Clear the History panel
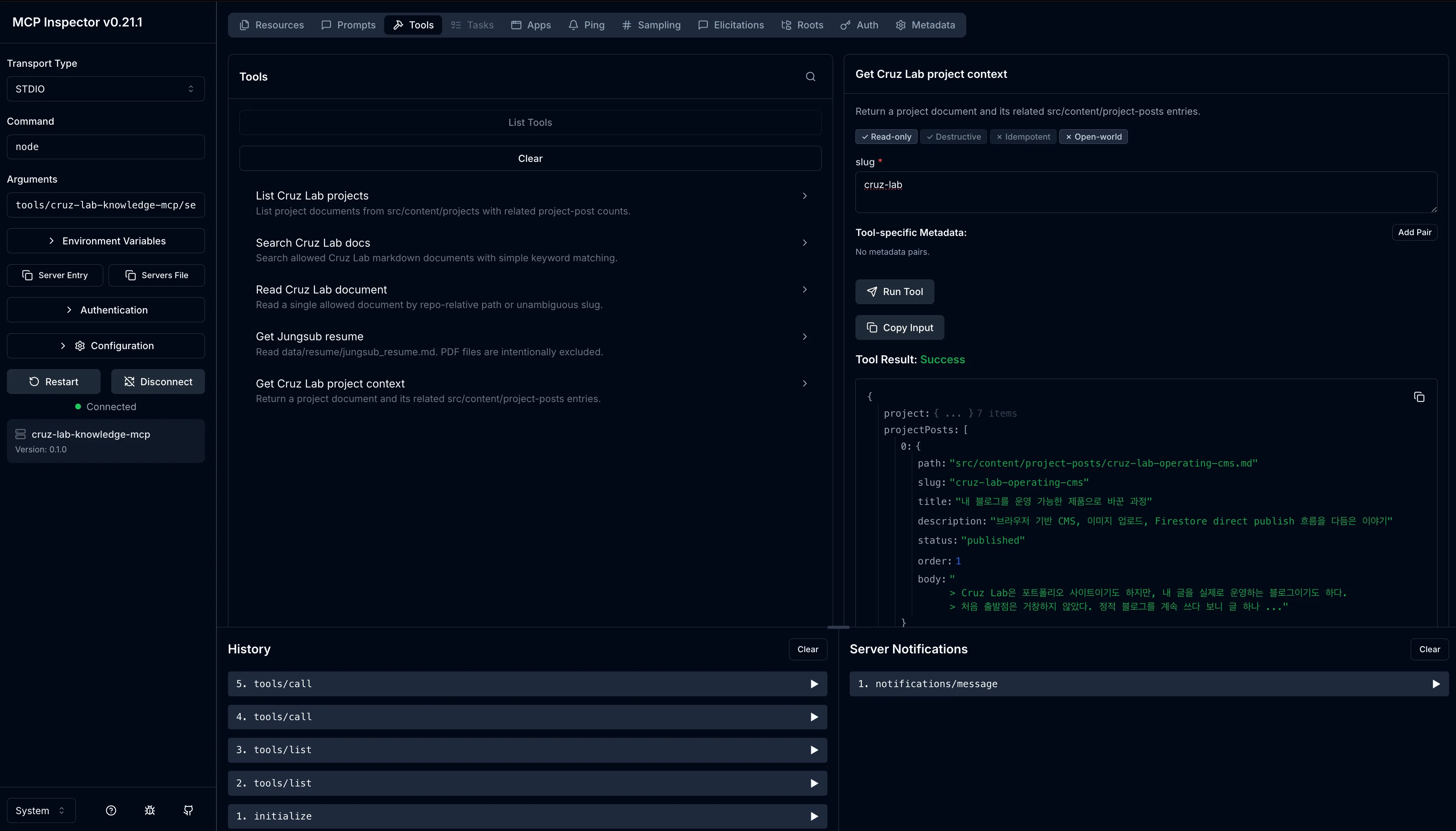Screen dimensions: 1456x831 pos(807,650)
